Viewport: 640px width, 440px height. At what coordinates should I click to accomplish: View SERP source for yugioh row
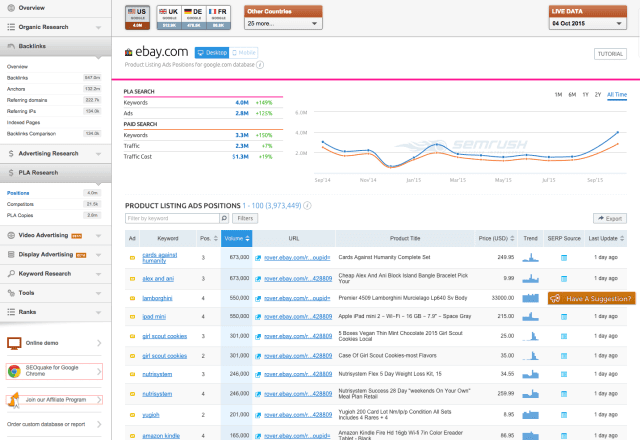pyautogui.click(x=564, y=415)
